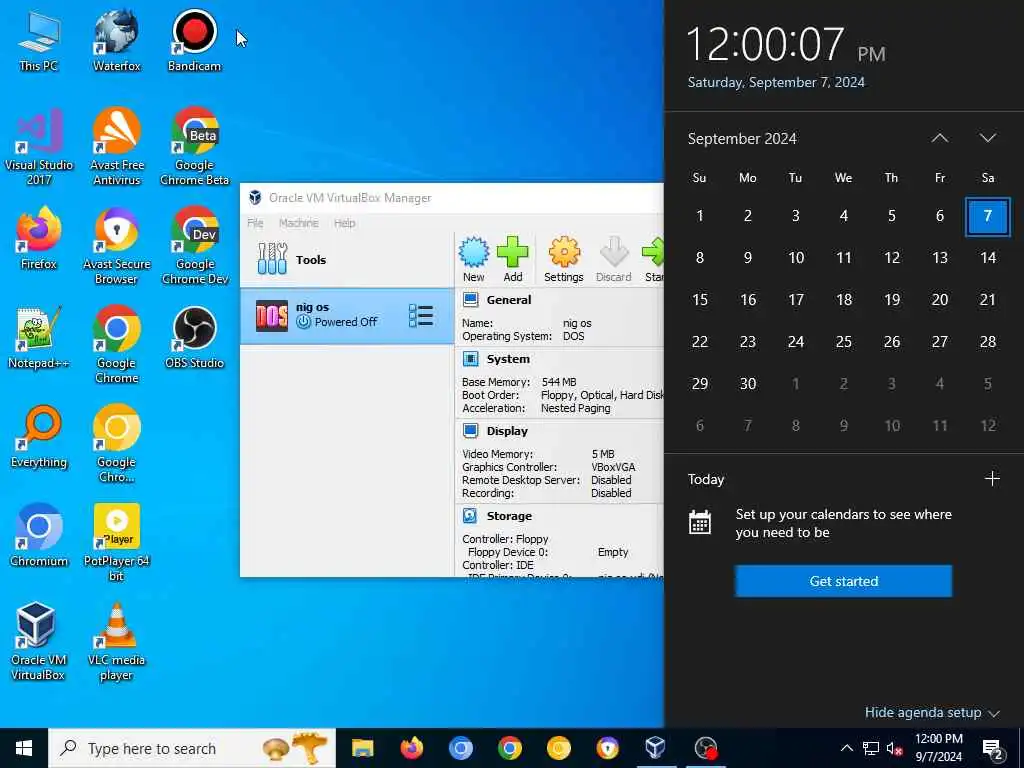Click the muted volume tray icon
The image size is (1024, 768).
894,748
